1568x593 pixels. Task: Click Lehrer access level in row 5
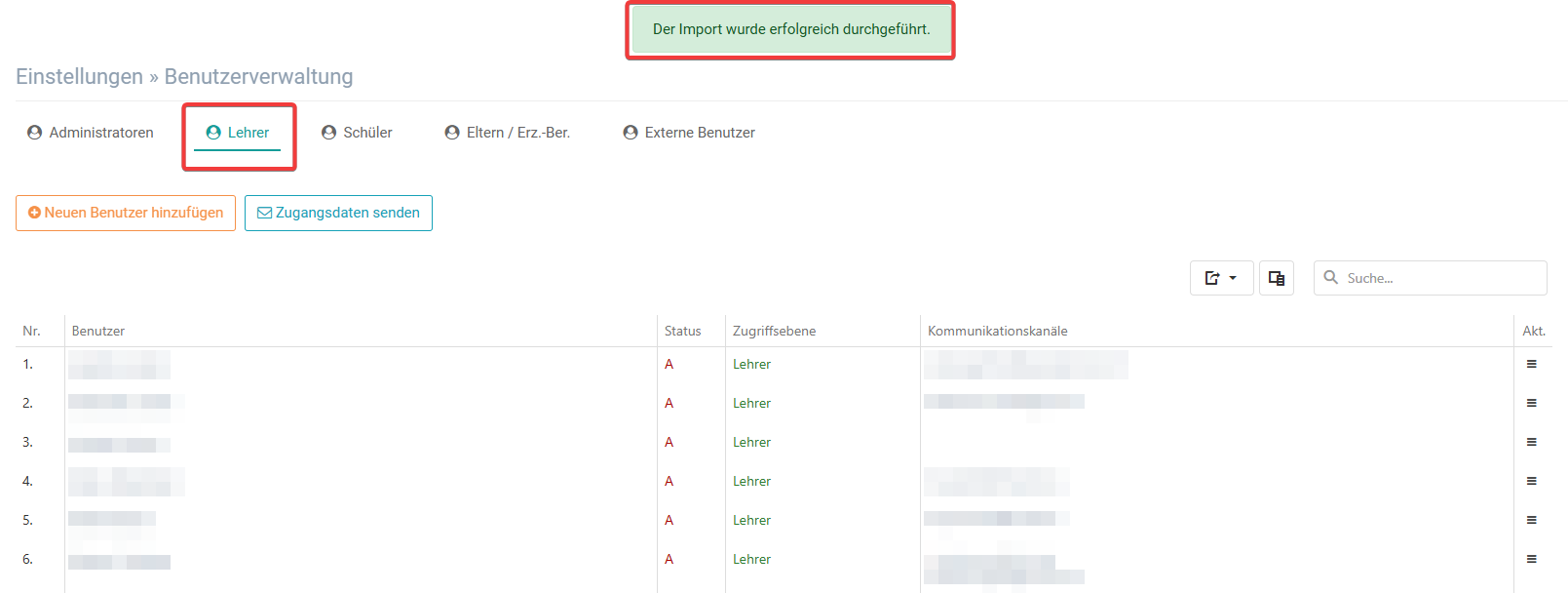(x=752, y=520)
